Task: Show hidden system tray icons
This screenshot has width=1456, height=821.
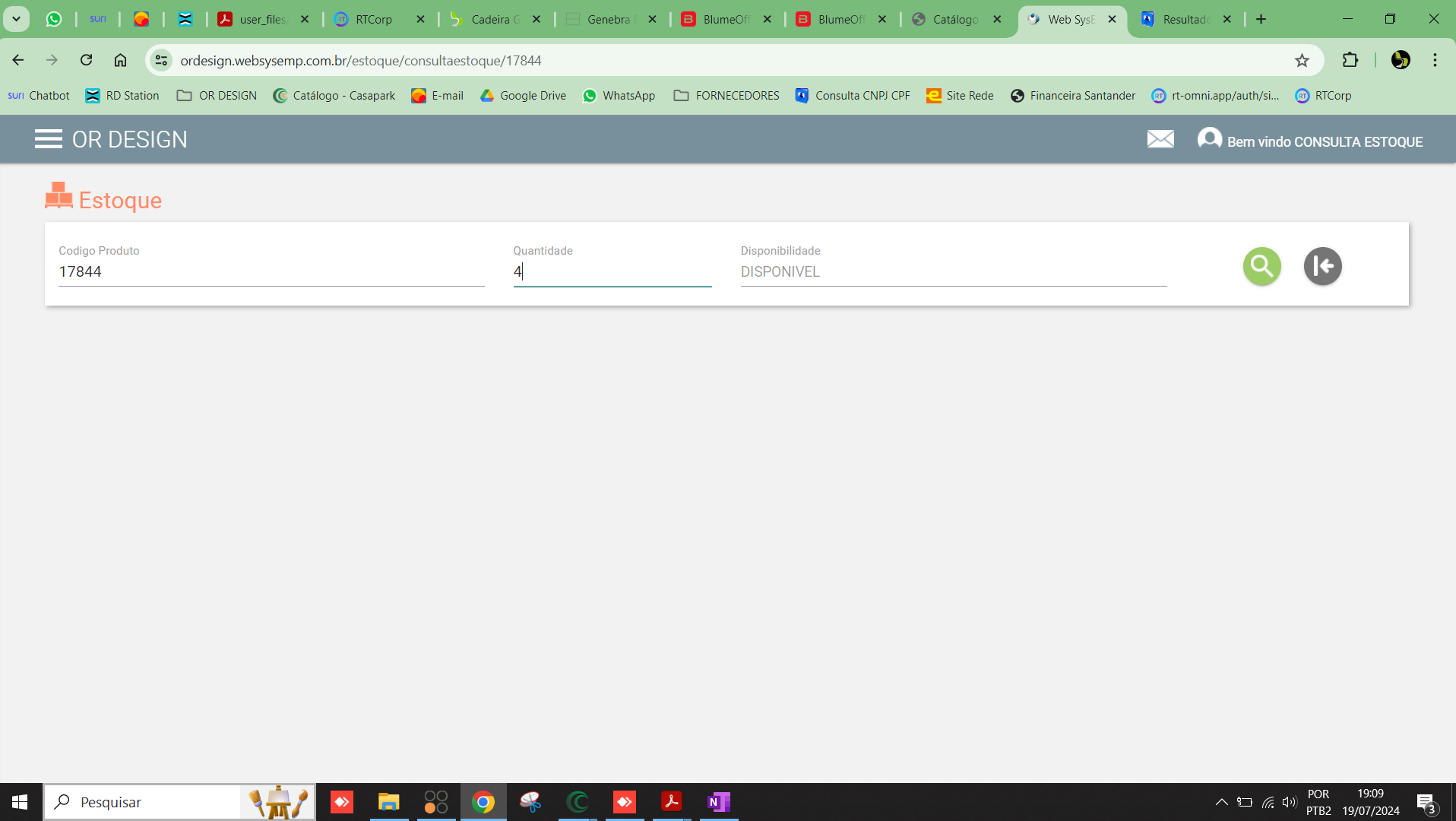Action: [1221, 802]
